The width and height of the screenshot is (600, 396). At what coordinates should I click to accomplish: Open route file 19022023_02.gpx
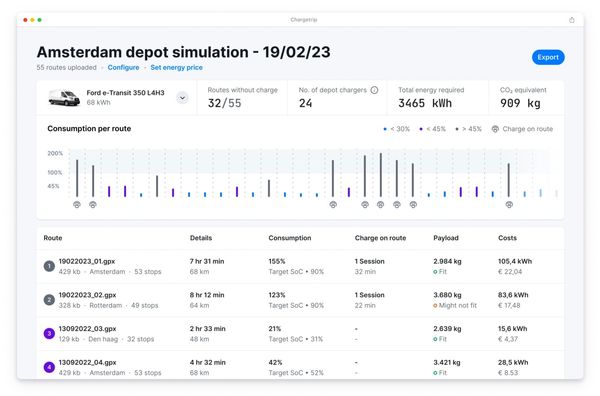point(87,295)
